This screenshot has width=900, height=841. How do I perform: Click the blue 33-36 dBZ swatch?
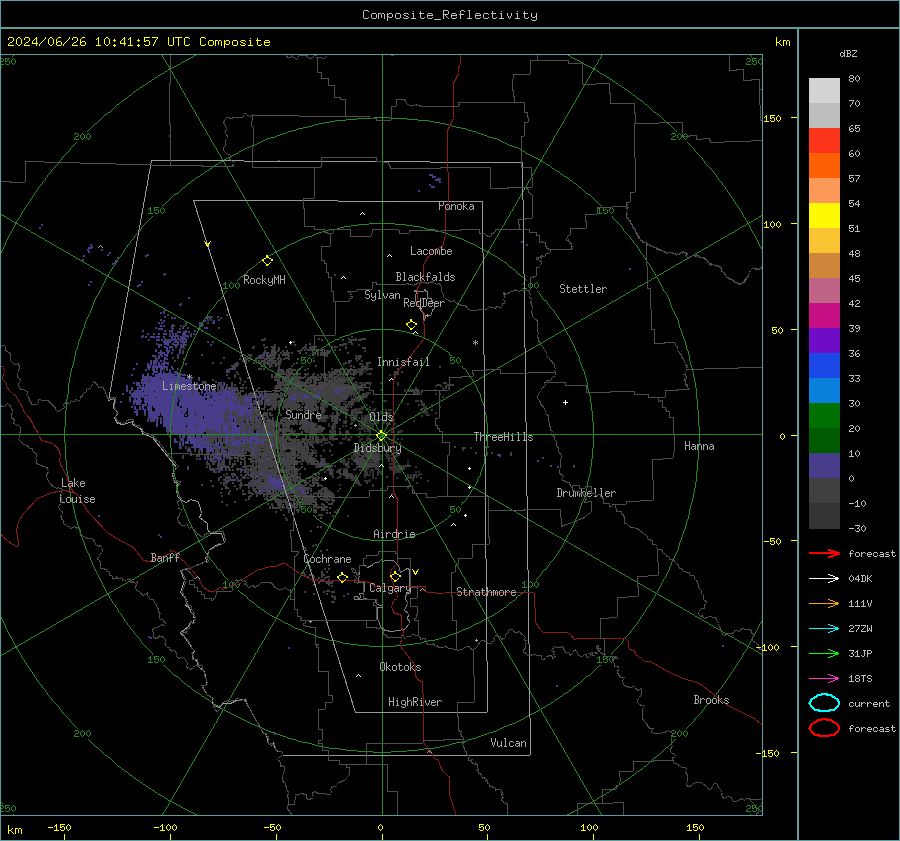tap(824, 365)
